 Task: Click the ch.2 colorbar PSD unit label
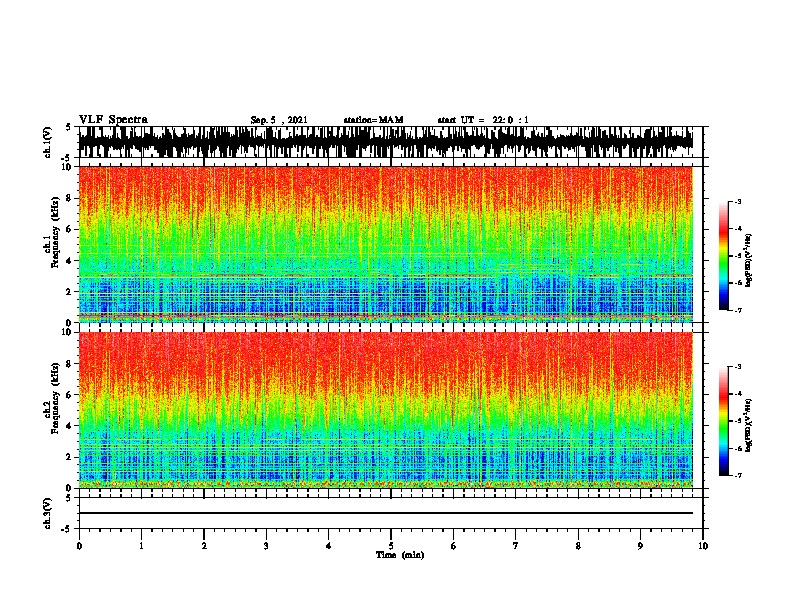point(749,425)
